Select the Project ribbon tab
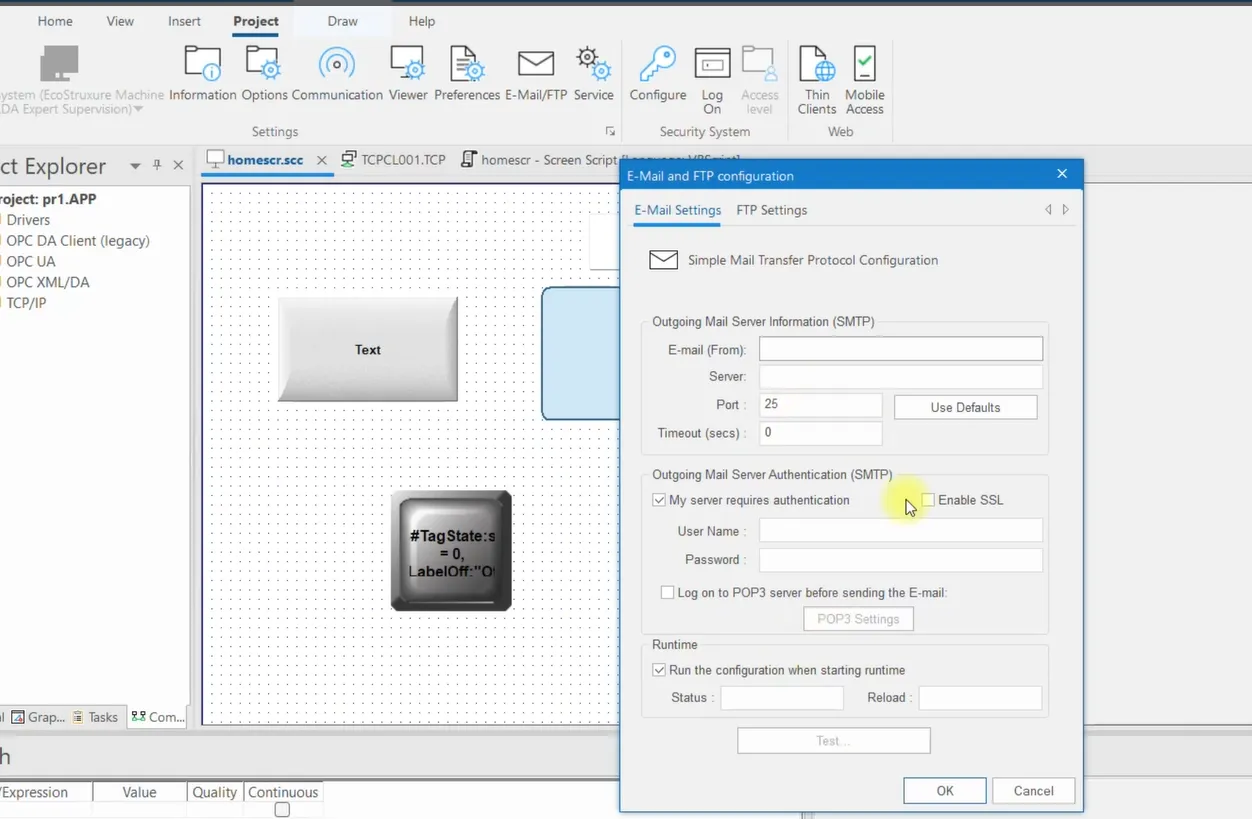 256,21
